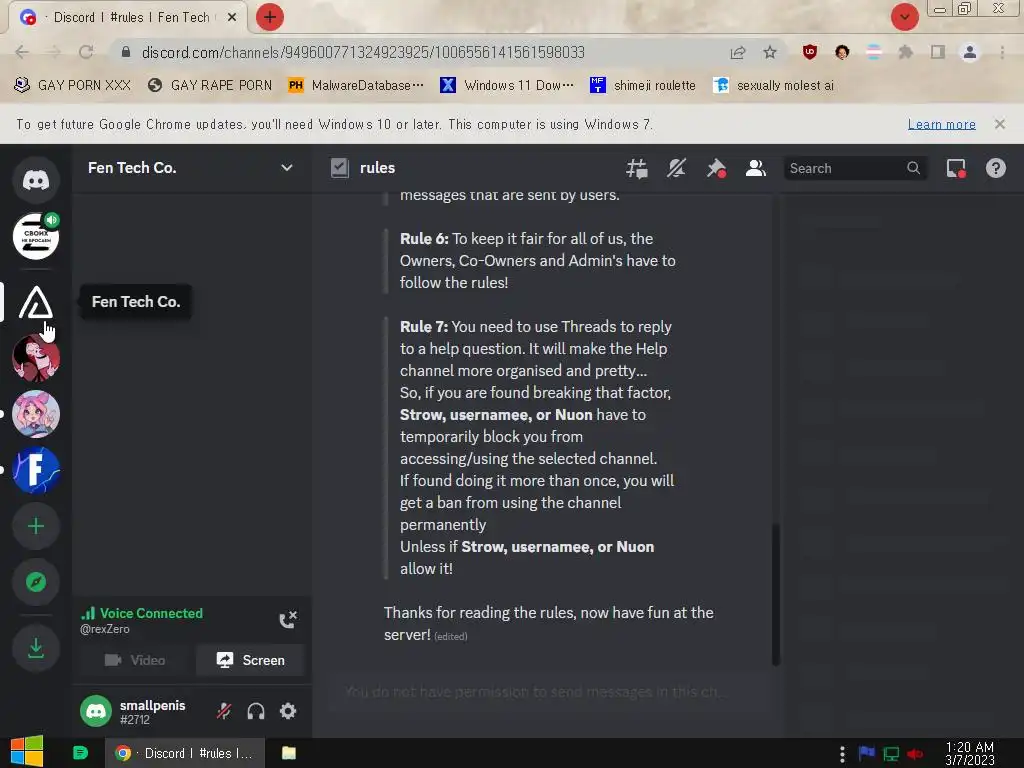This screenshot has width=1024, height=768.
Task: Open Discord home direct messages icon
Action: pyautogui.click(x=36, y=180)
